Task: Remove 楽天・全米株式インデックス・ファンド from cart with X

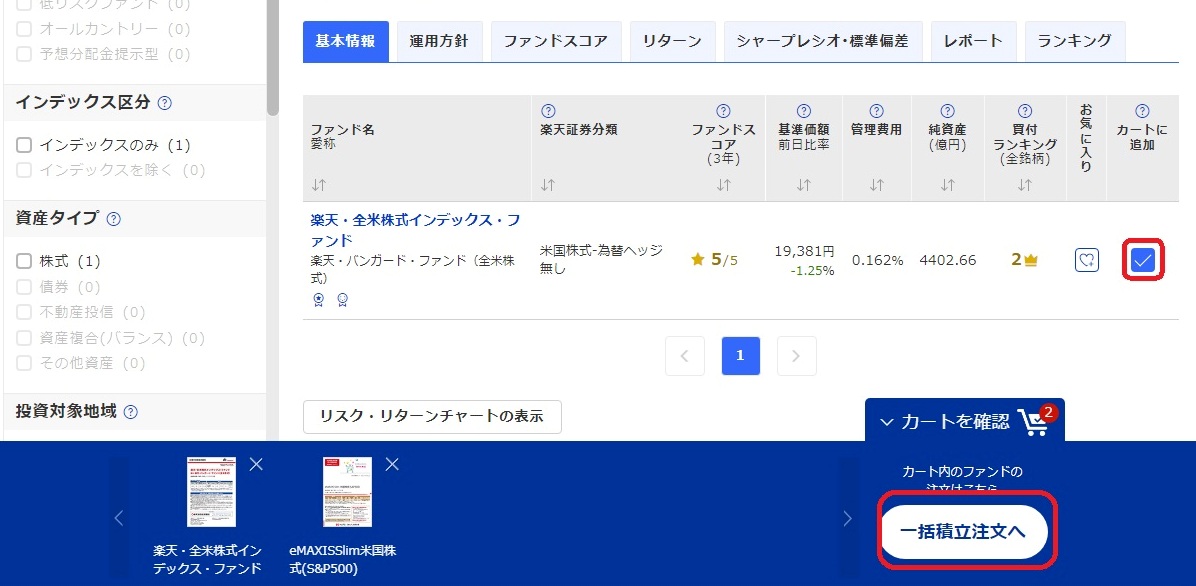Action: coord(256,464)
